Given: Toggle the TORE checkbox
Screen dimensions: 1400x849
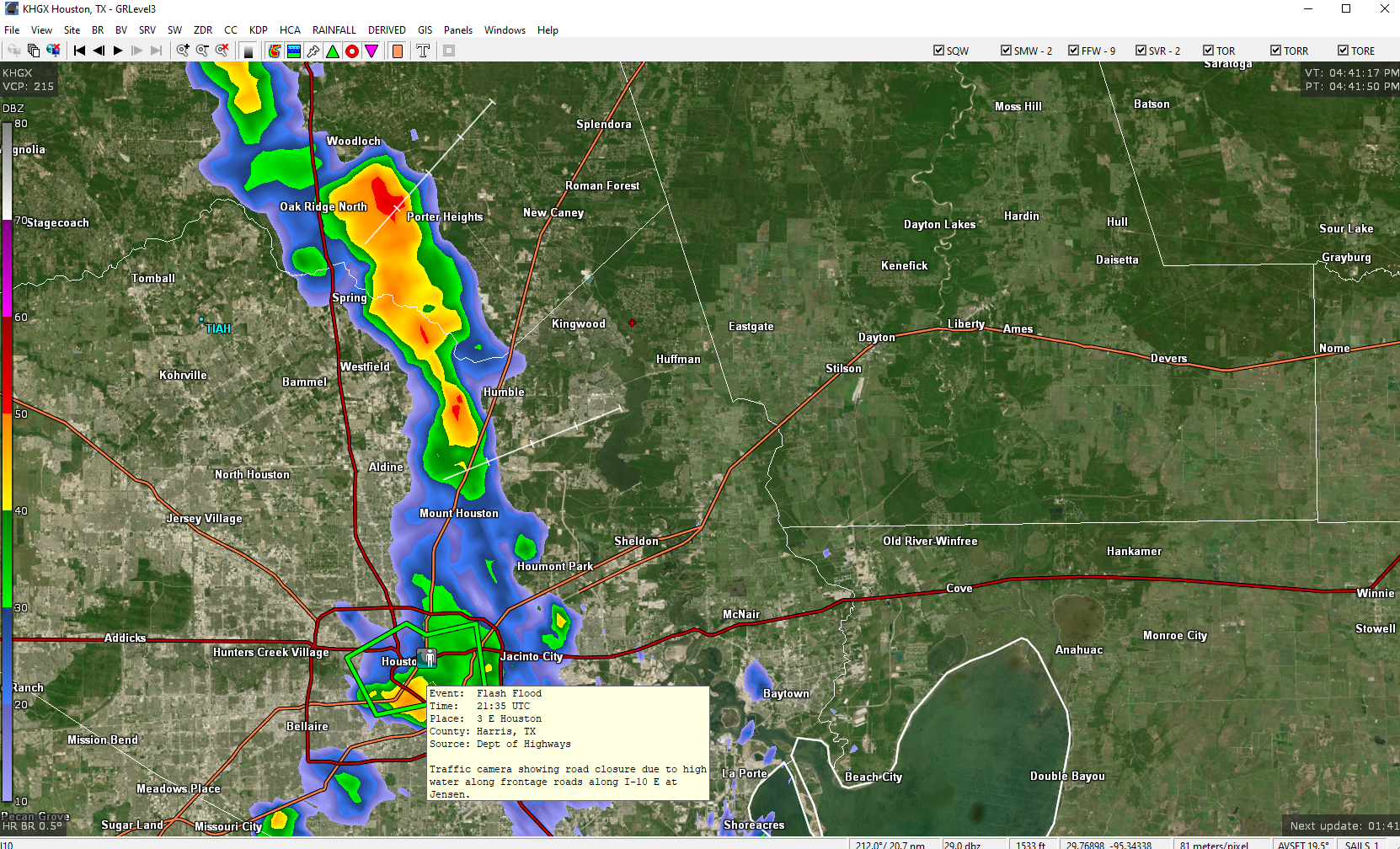Looking at the screenshot, I should coord(1343,51).
